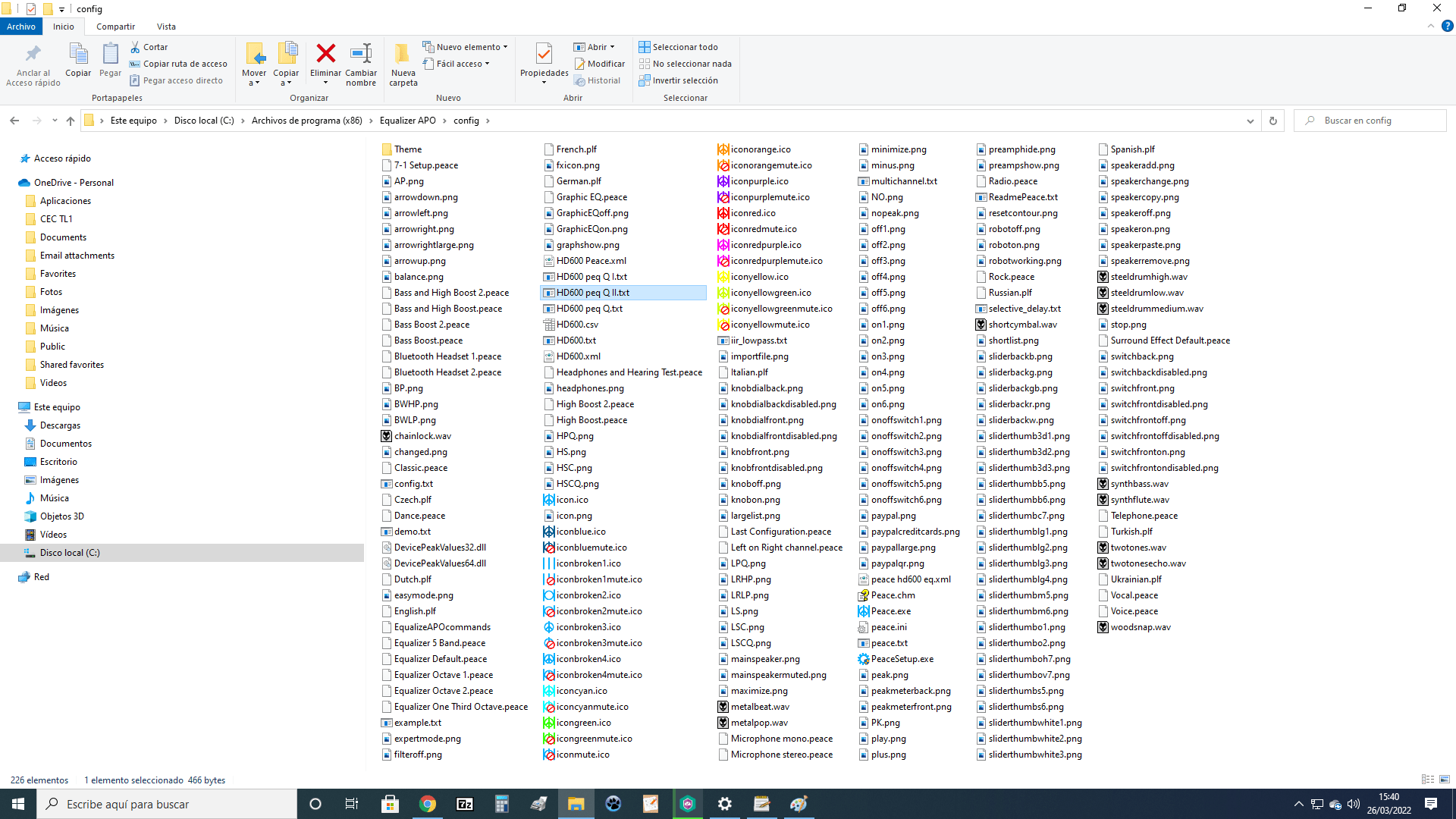The height and width of the screenshot is (819, 1456).
Task: Click the Eliminar red X icon
Action: point(326,54)
